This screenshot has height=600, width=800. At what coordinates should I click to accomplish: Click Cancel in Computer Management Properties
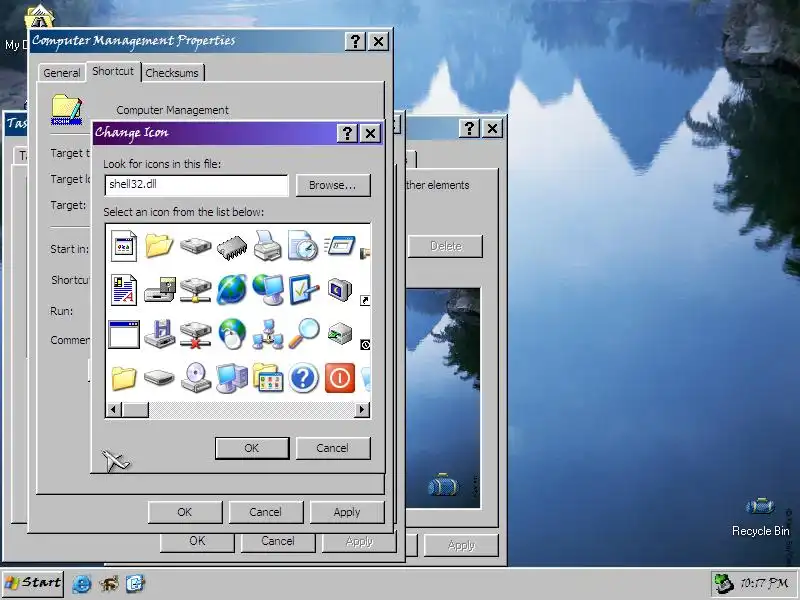[x=266, y=512]
